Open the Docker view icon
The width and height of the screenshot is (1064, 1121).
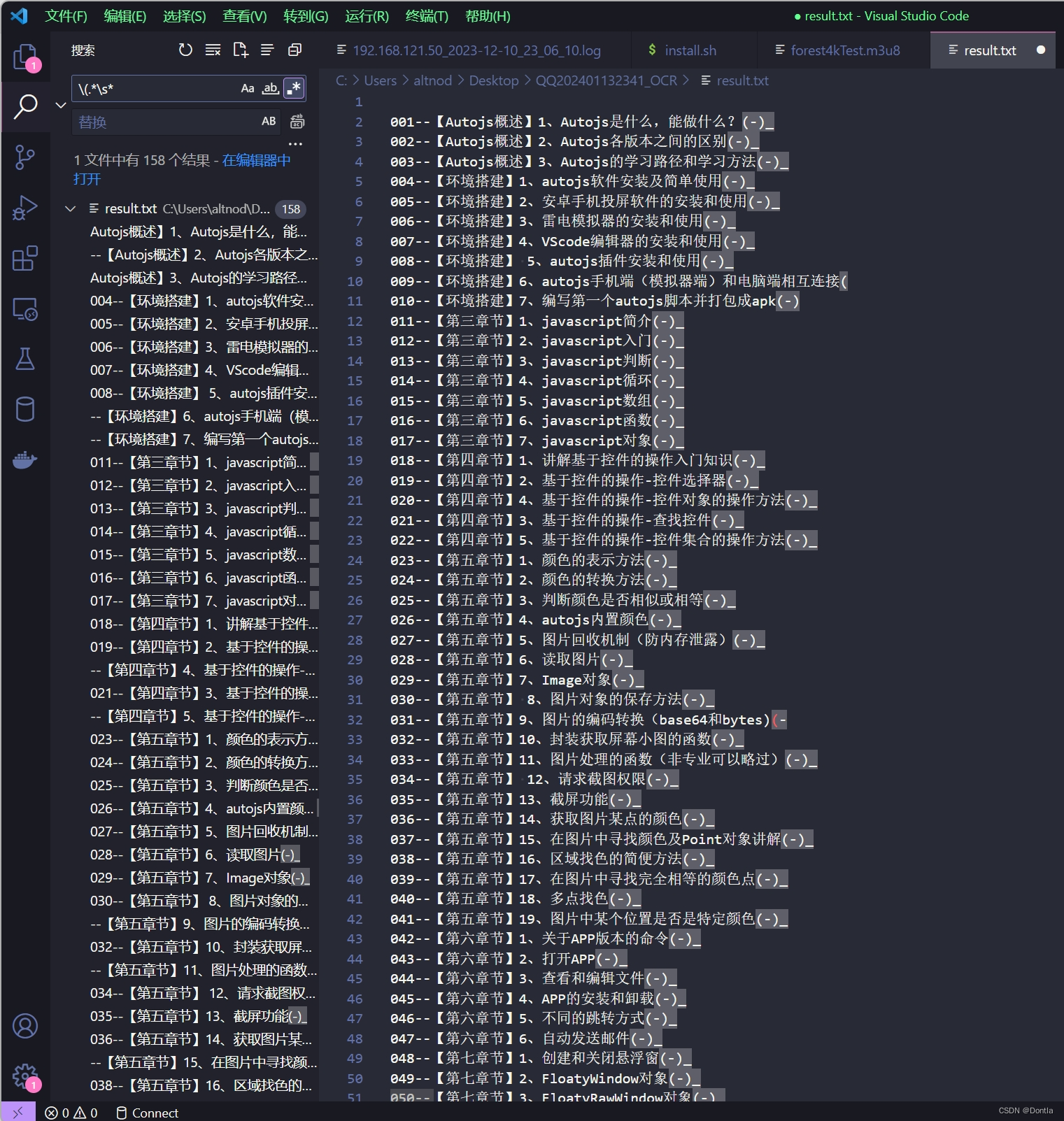click(x=25, y=459)
